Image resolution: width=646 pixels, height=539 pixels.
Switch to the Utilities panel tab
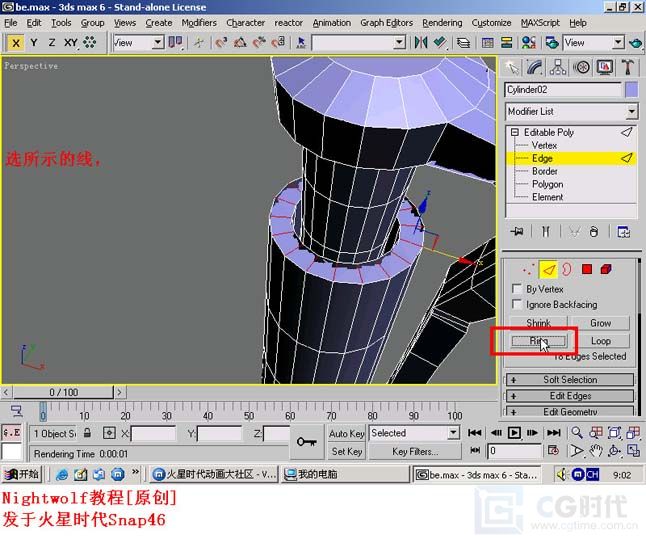tap(627, 67)
